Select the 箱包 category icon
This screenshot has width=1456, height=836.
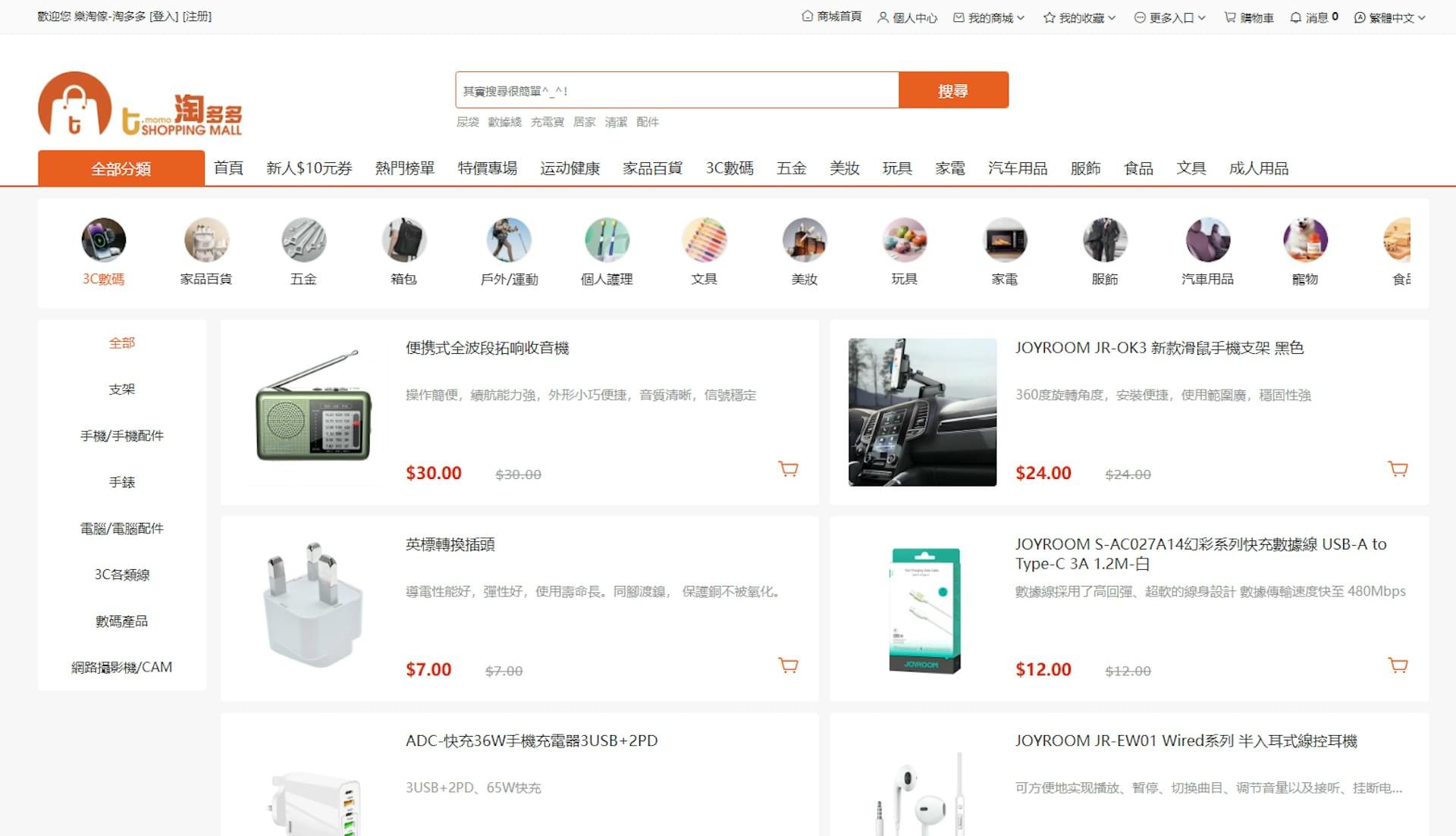tap(403, 240)
